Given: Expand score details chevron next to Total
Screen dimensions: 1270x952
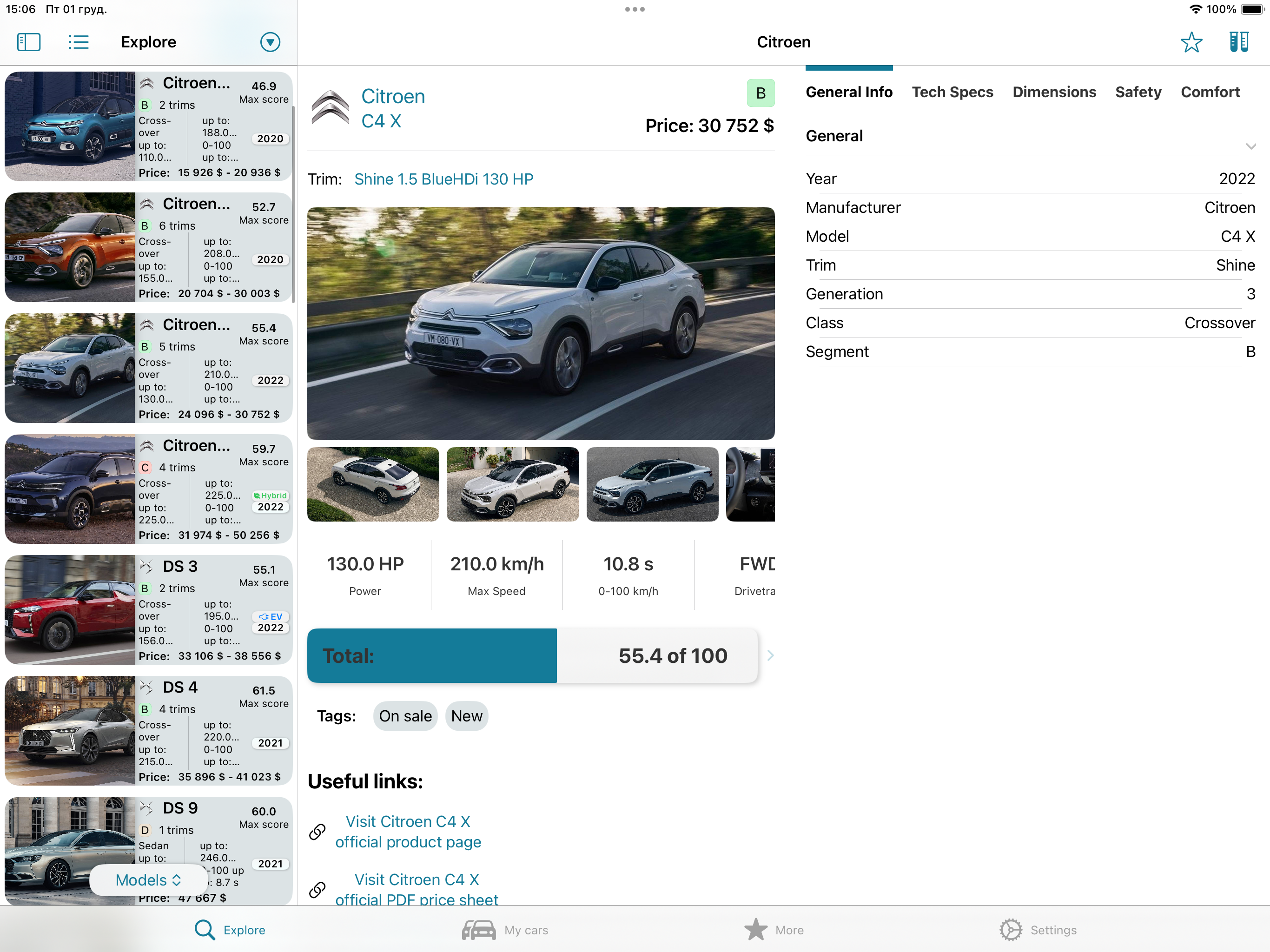Looking at the screenshot, I should [x=770, y=655].
